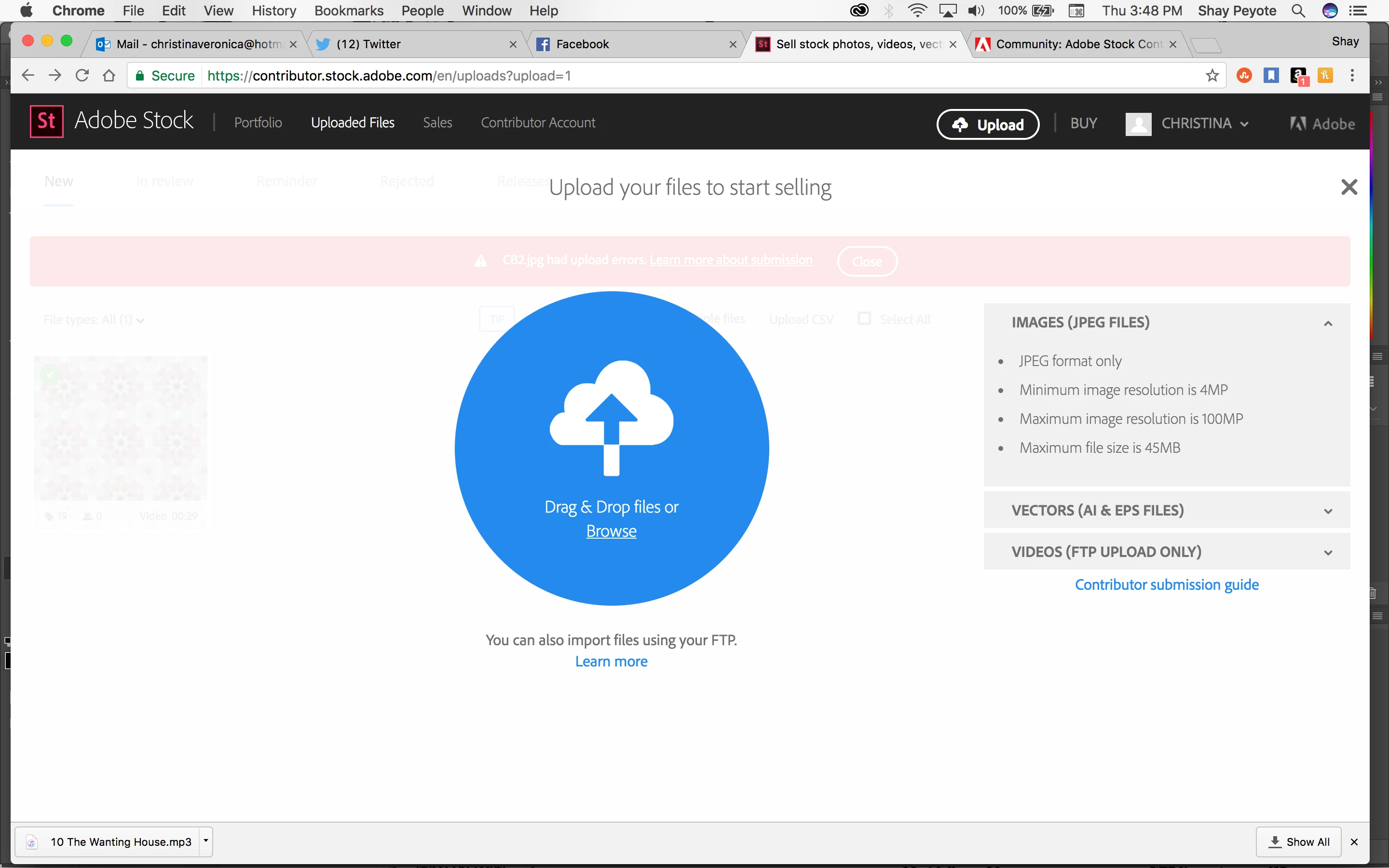
Task: Toggle the Select All checkbox
Action: point(864,319)
